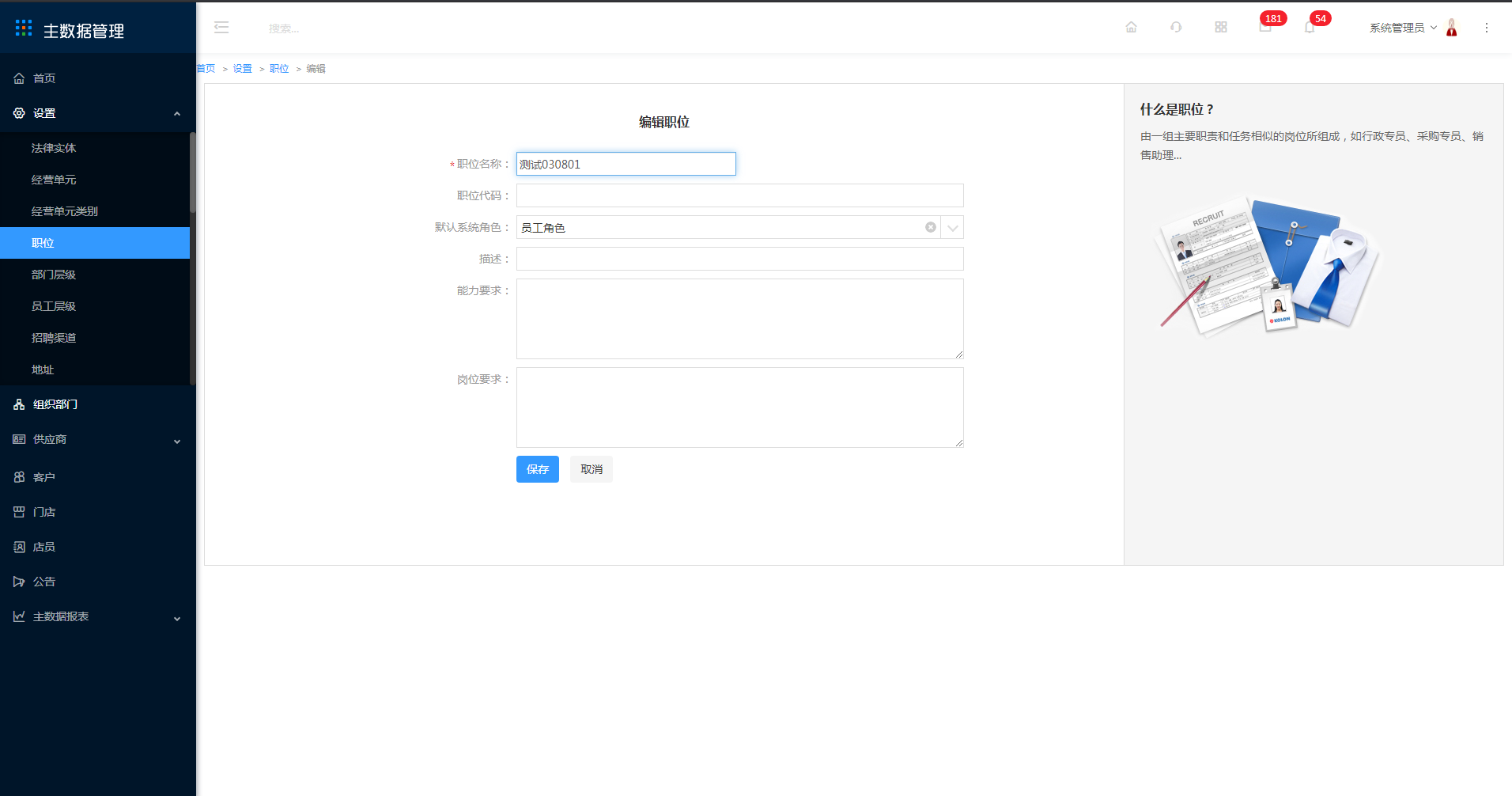Collapse the sidebar with the hamburger toggle
Viewport: 1512px width, 796px height.
[221, 28]
